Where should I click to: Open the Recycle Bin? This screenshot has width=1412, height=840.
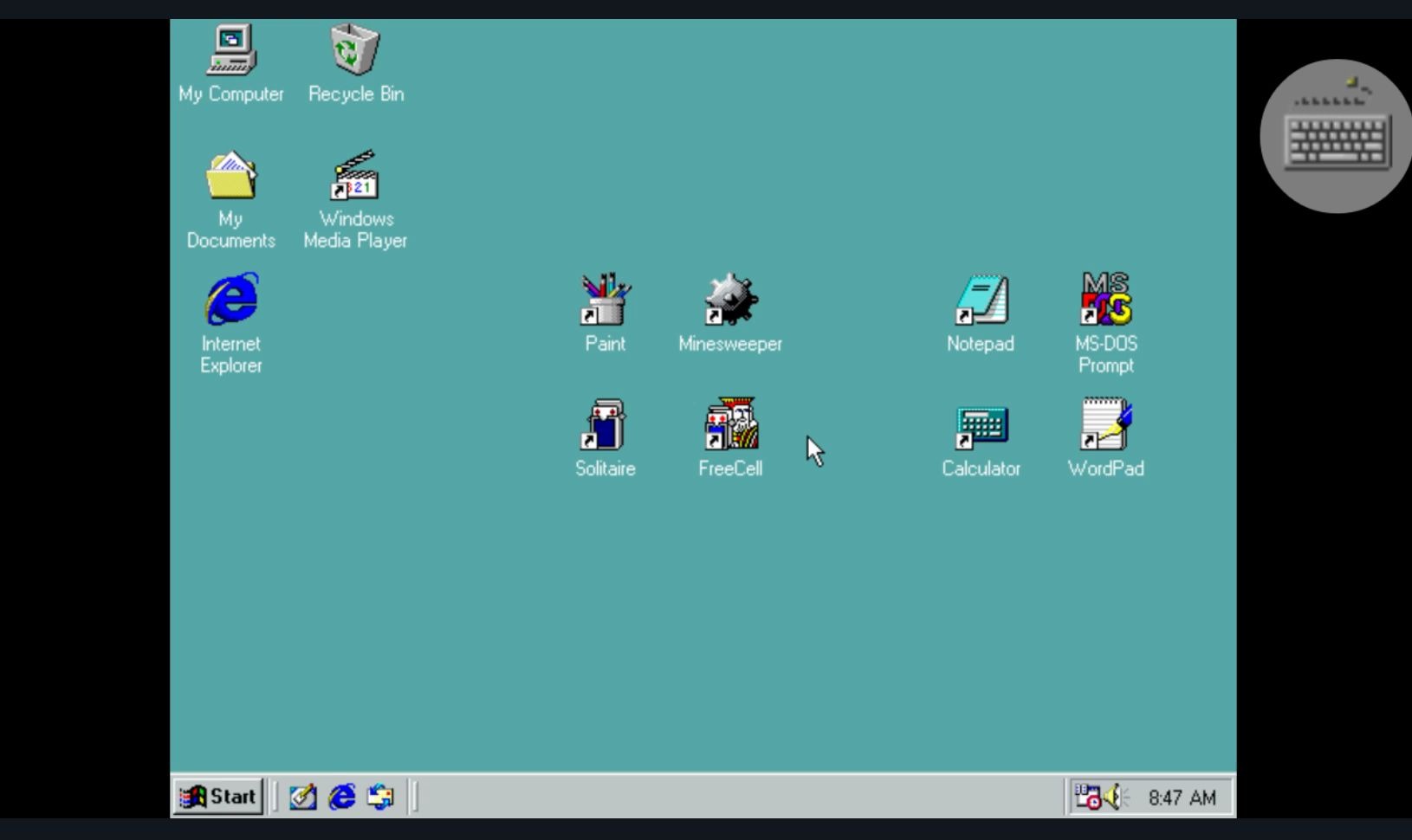click(x=355, y=49)
